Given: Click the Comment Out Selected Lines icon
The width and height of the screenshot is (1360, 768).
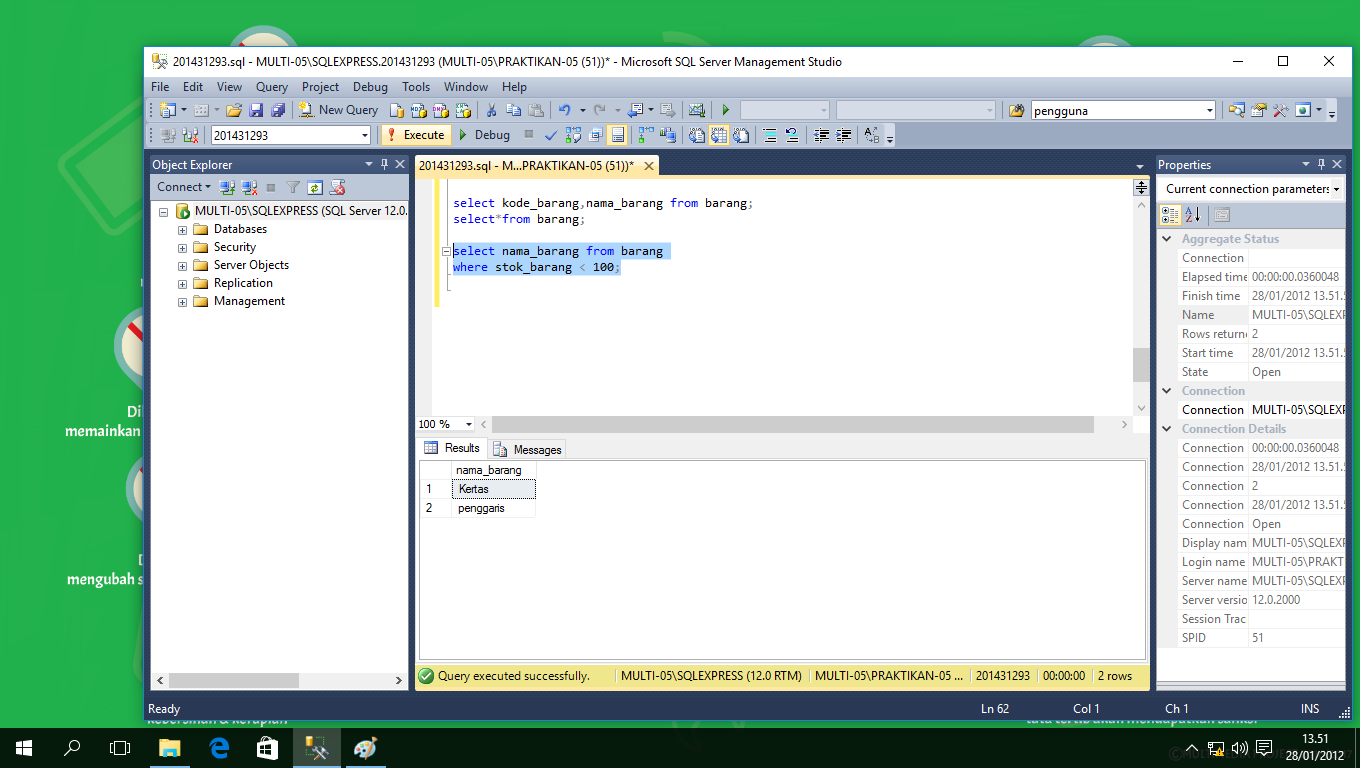Looking at the screenshot, I should [x=768, y=134].
